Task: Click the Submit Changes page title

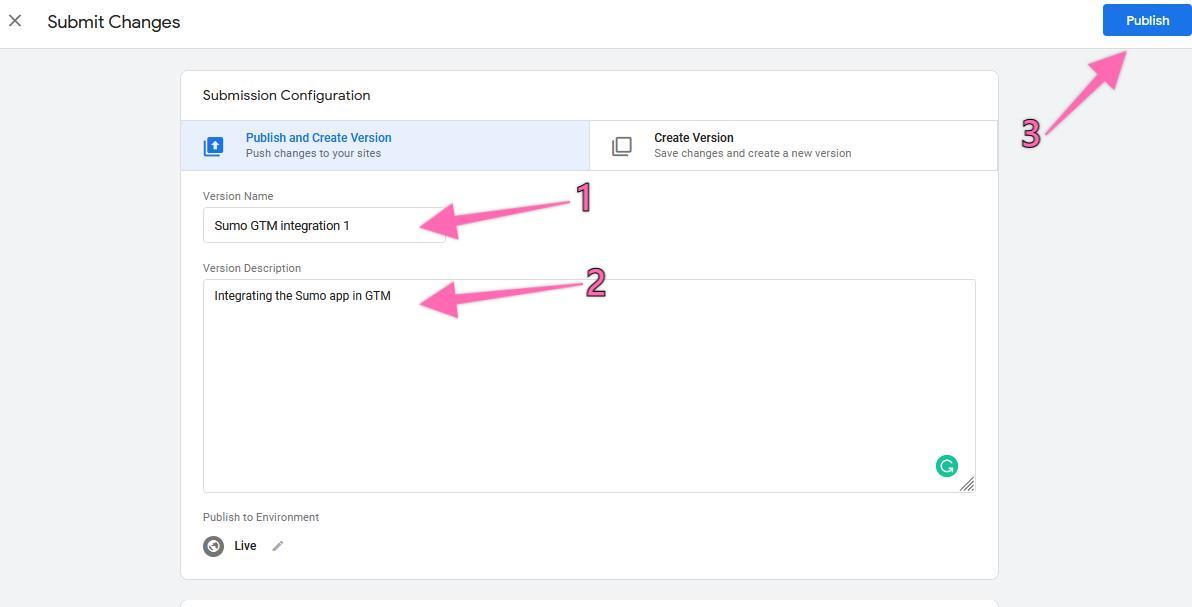Action: pos(114,22)
